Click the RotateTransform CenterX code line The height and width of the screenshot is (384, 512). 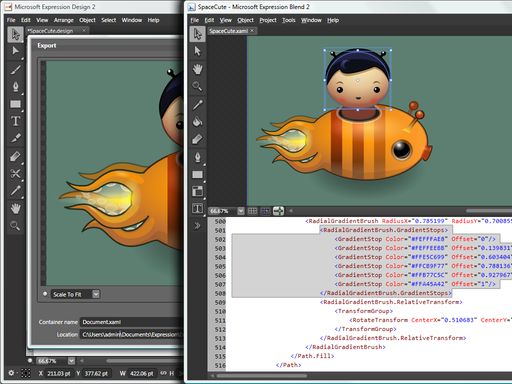[x=430, y=320]
